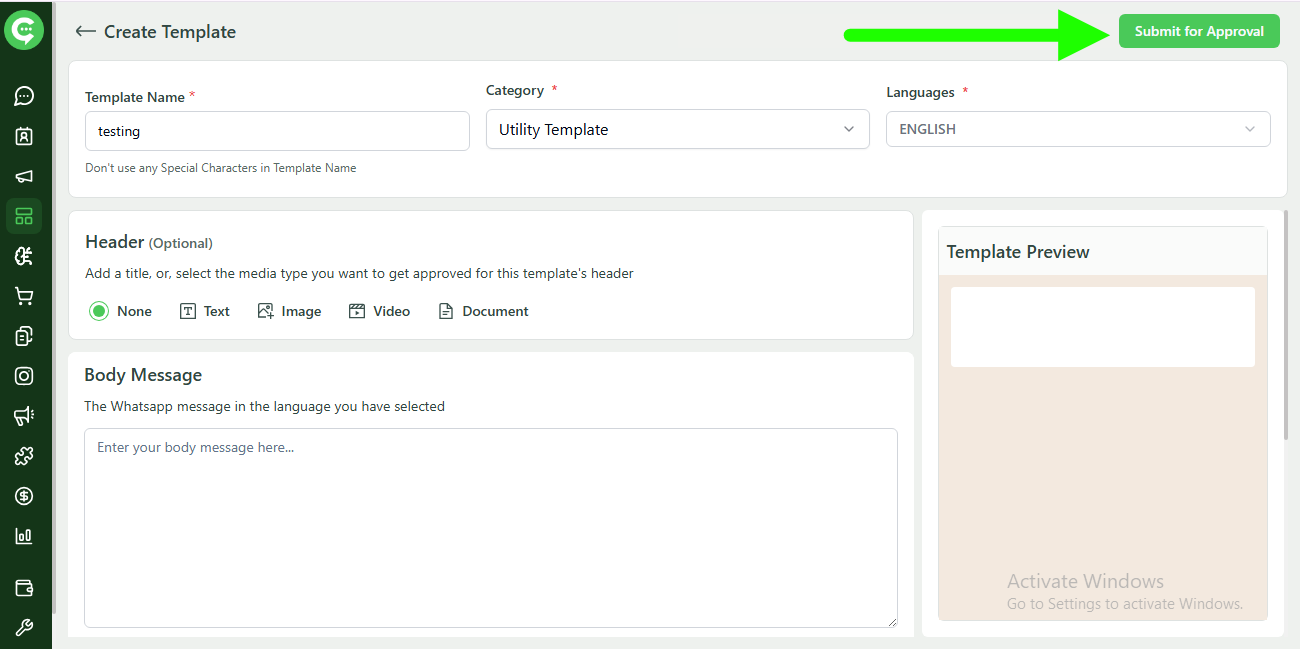Viewport: 1300px width, 649px height.
Task: Choose Text as the header media type
Action: (204, 311)
